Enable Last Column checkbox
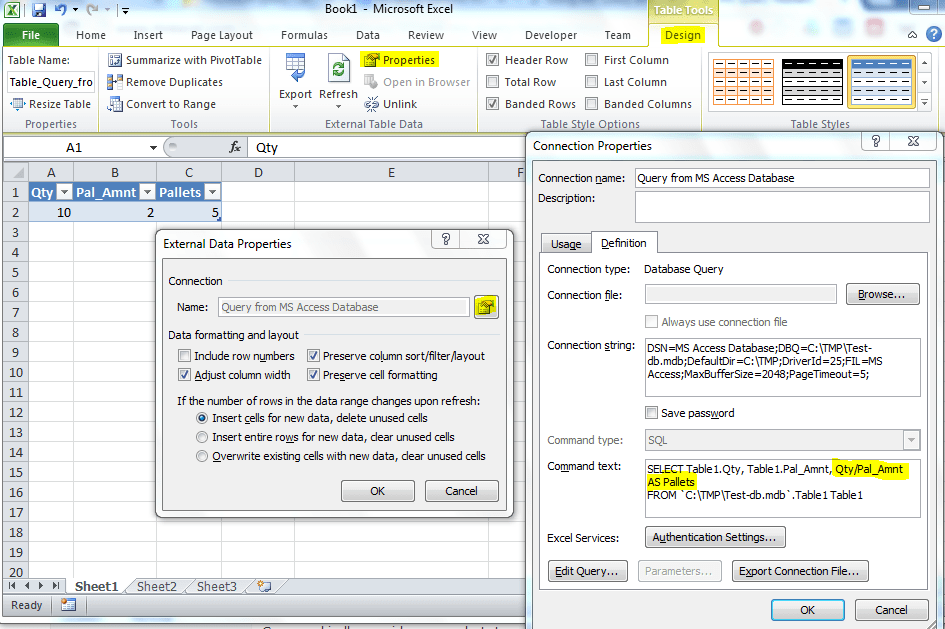The height and width of the screenshot is (629, 945). click(592, 81)
